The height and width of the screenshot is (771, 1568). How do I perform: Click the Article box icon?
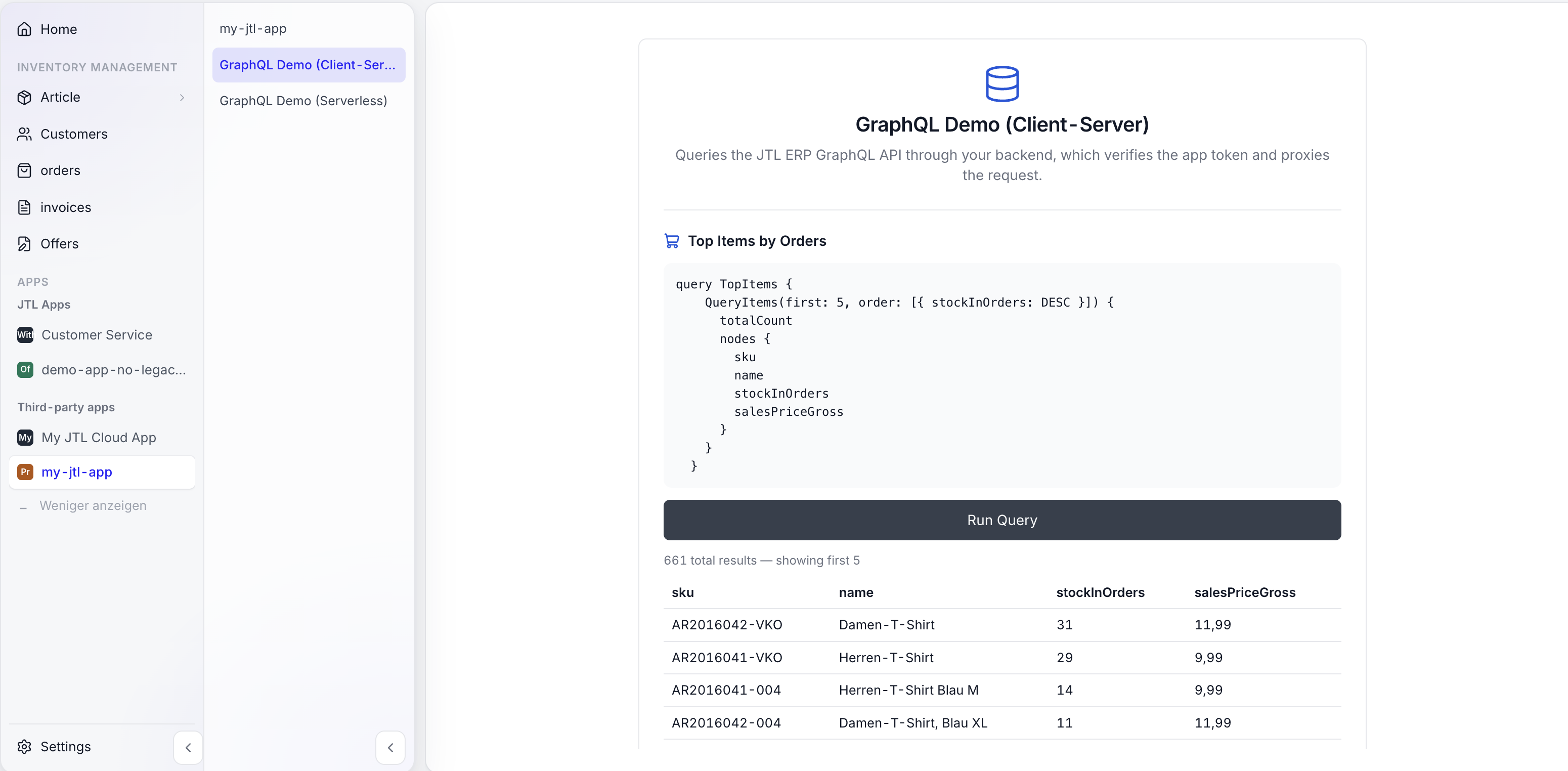tap(24, 98)
